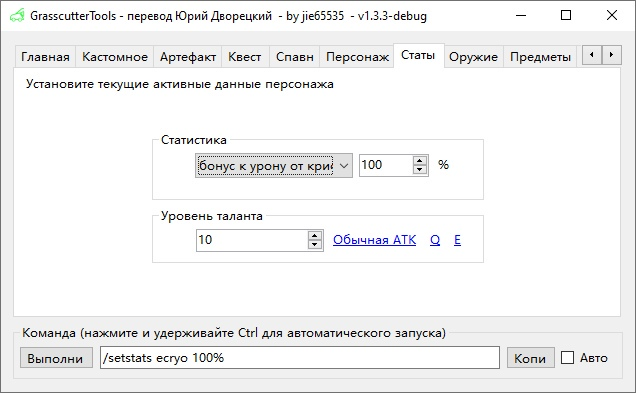Expand the Статистика stat dropdown
The width and height of the screenshot is (636, 393).
(x=274, y=165)
